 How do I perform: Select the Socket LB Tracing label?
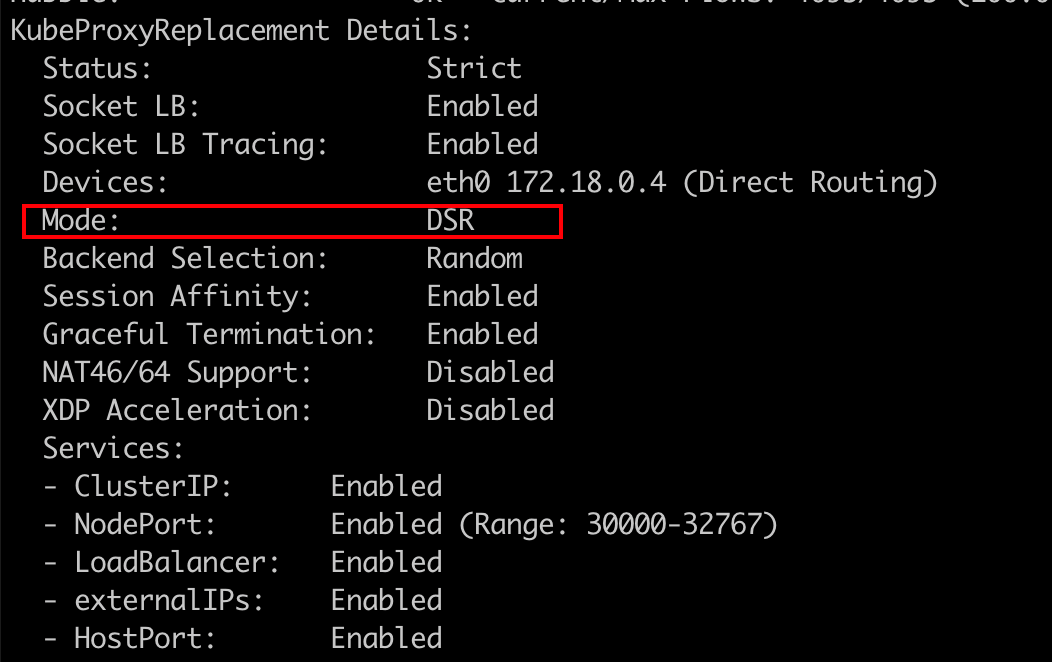click(185, 144)
